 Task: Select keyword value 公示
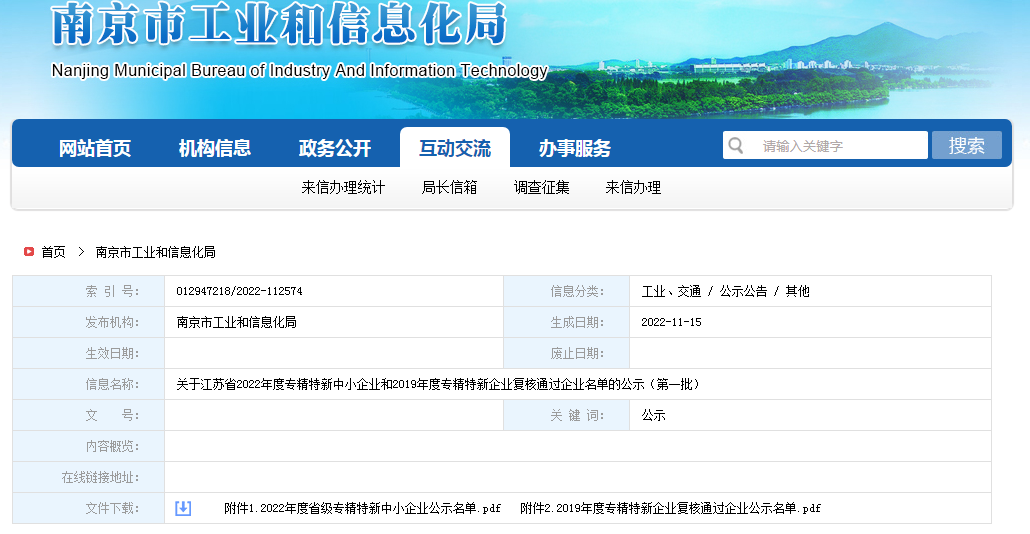pos(654,415)
